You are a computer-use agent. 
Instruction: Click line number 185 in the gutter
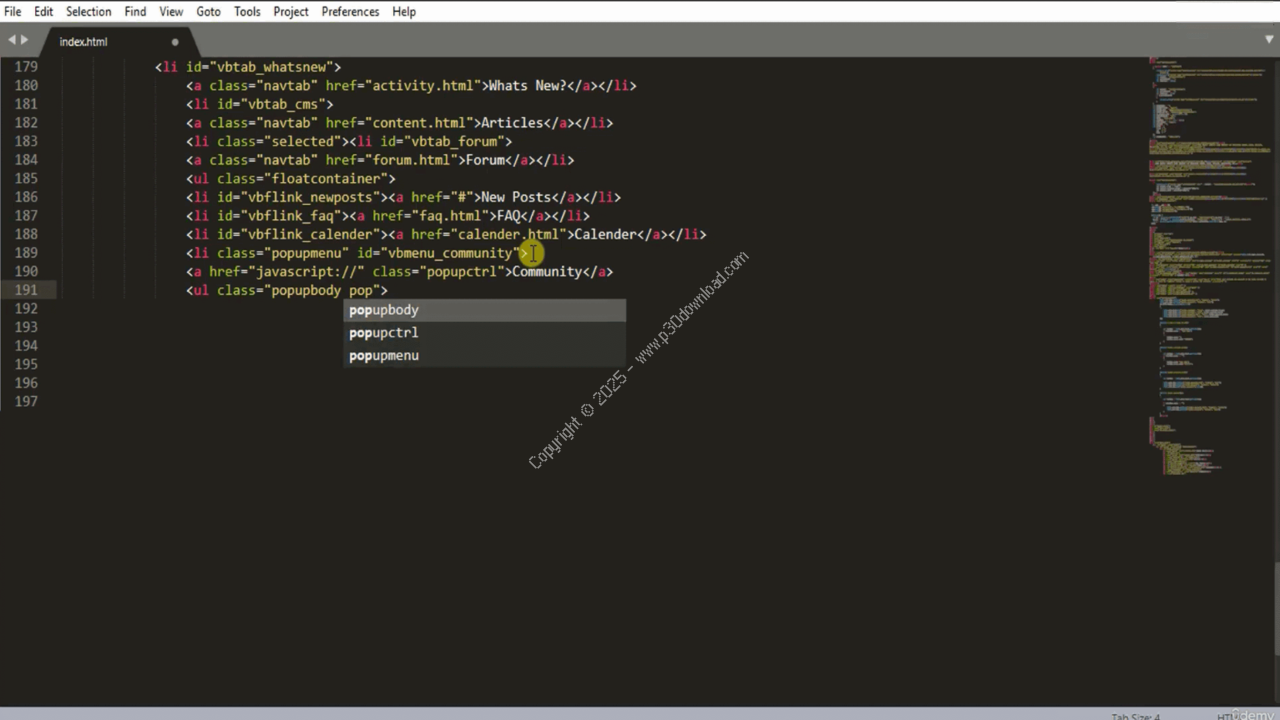tap(26, 178)
